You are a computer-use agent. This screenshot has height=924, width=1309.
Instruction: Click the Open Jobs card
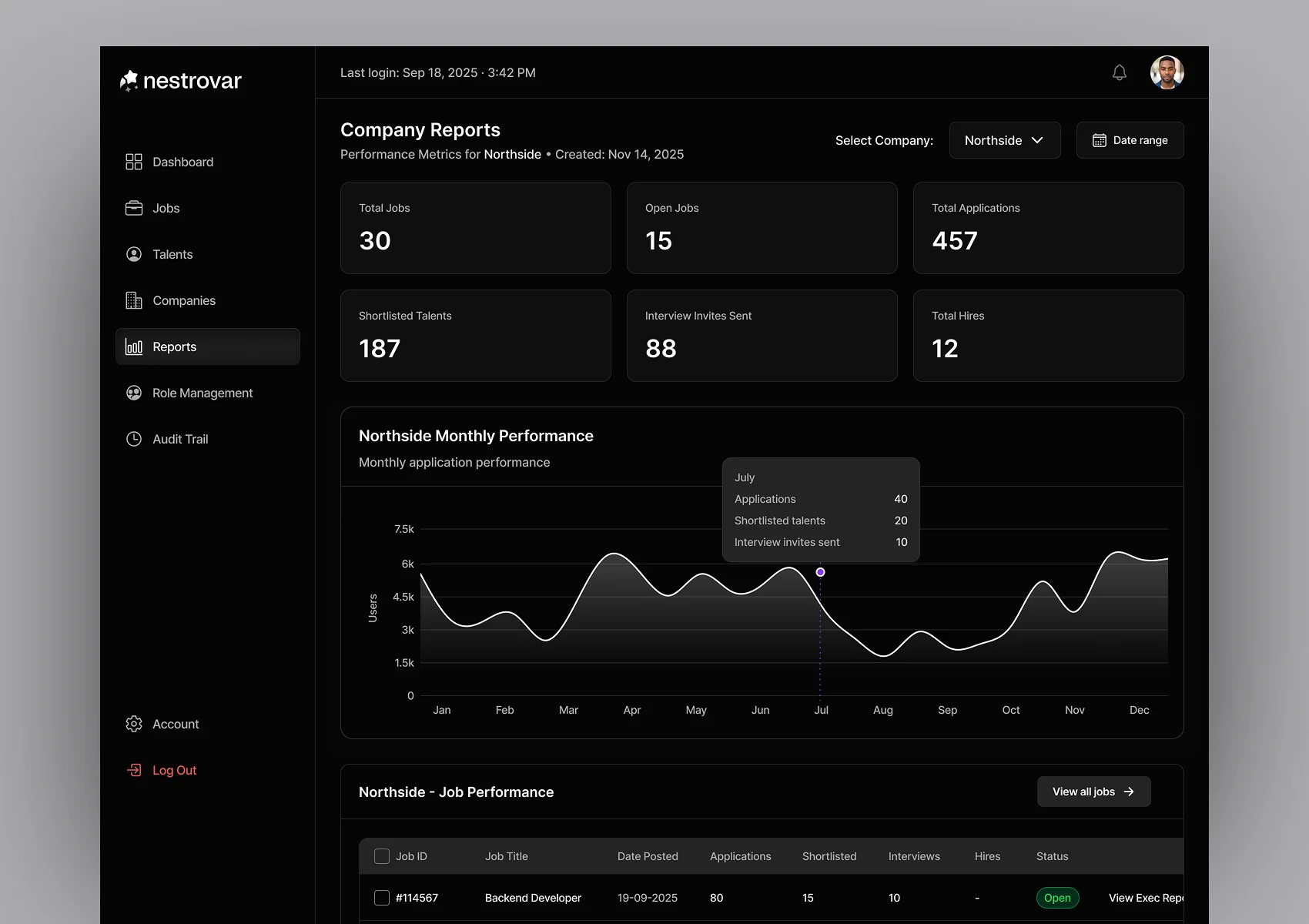pyautogui.click(x=762, y=228)
